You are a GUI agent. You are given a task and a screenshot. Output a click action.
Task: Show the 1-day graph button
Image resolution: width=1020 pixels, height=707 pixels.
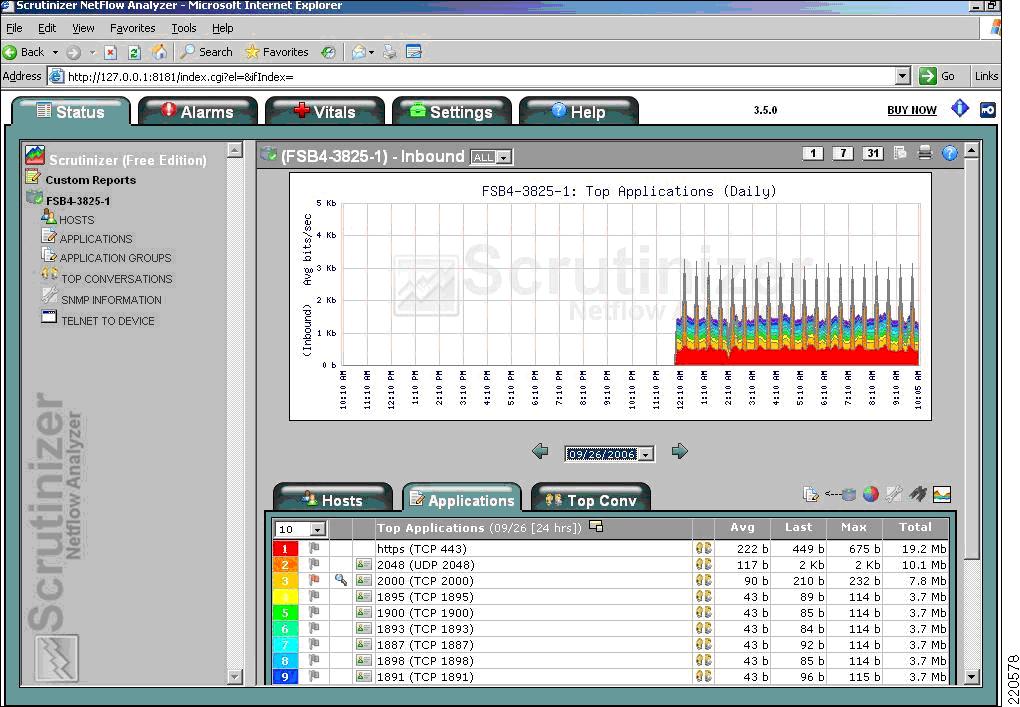tap(812, 153)
